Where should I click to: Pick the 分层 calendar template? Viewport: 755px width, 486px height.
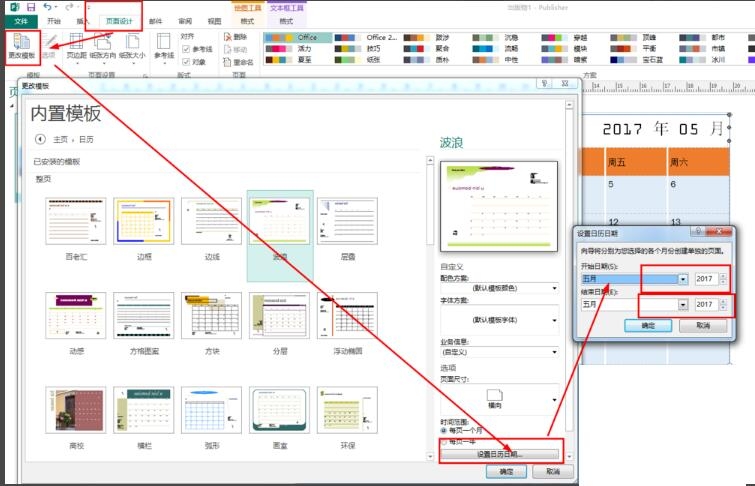point(279,323)
